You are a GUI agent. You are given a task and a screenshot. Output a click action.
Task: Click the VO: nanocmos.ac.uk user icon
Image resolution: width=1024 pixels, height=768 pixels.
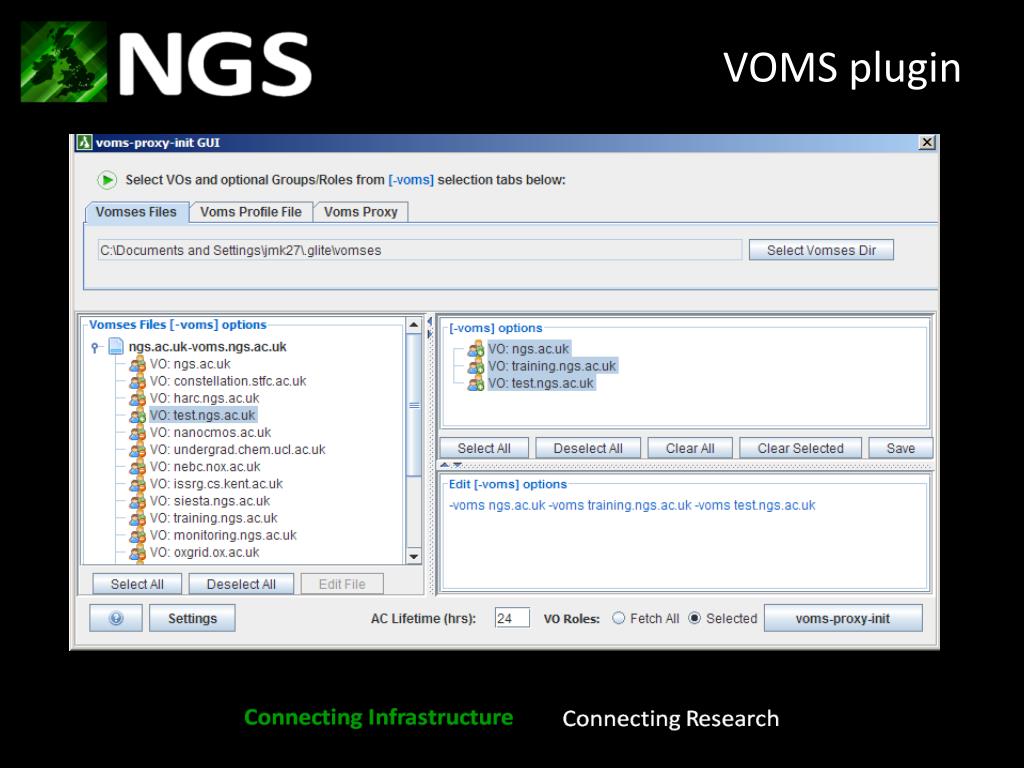pyautogui.click(x=137, y=432)
